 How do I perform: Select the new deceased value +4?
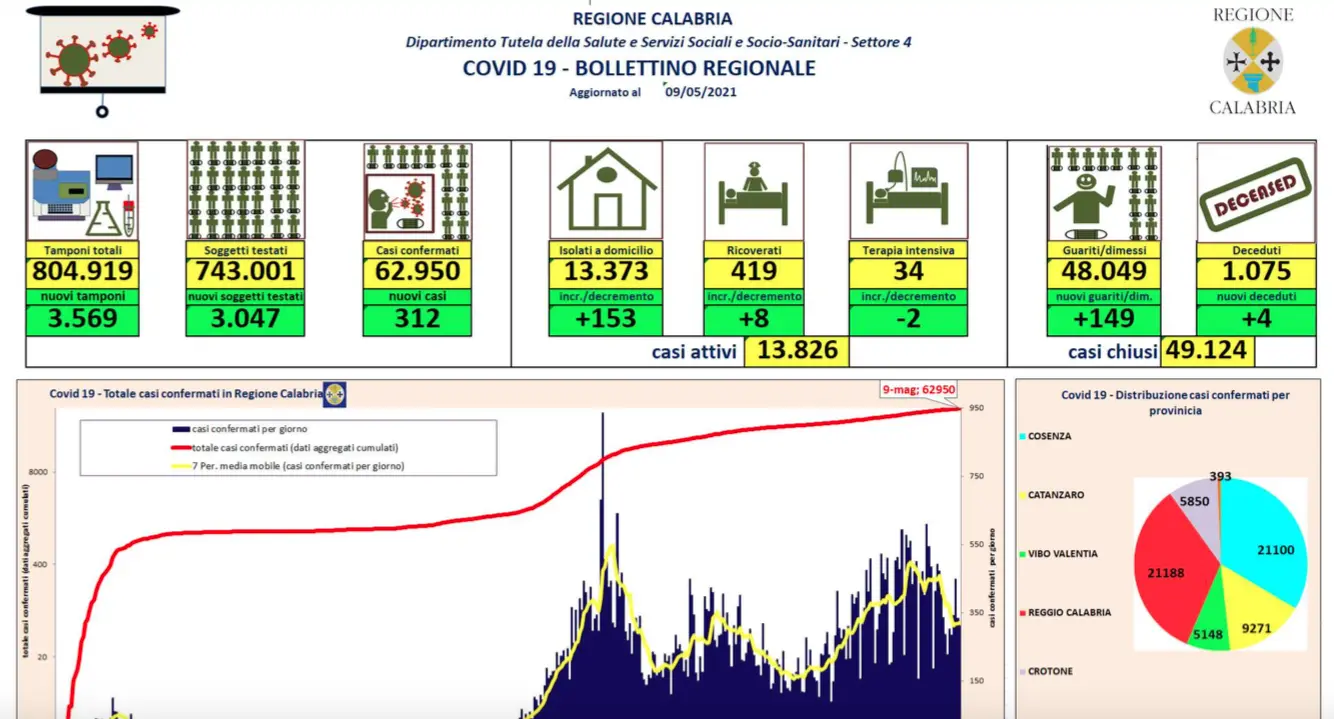(x=1254, y=320)
